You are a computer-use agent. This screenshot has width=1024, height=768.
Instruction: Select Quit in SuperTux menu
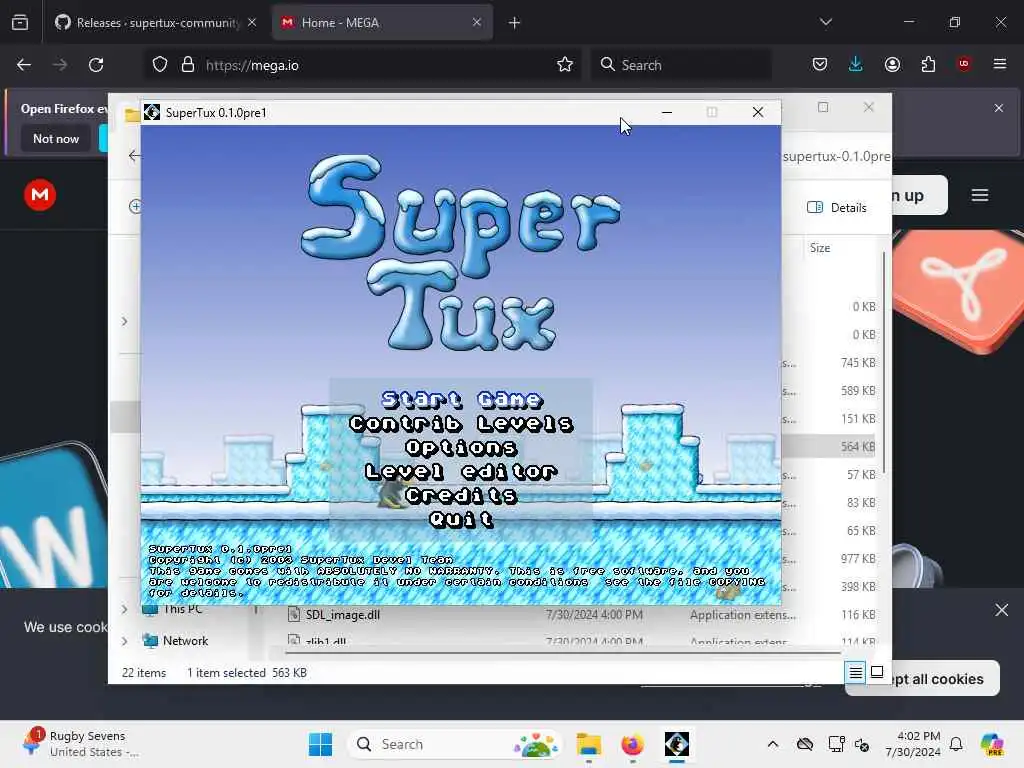click(x=461, y=519)
